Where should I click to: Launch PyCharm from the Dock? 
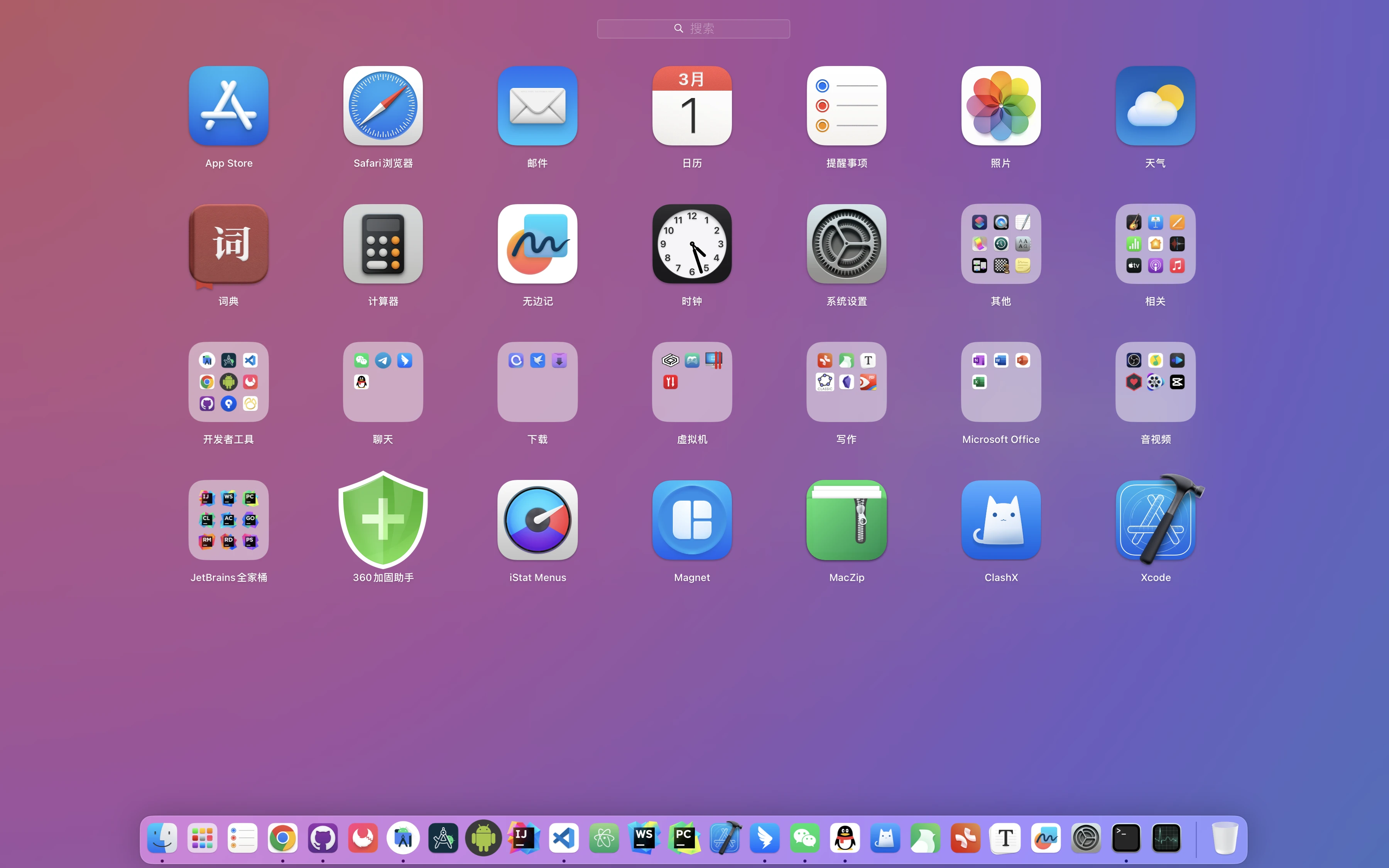684,838
